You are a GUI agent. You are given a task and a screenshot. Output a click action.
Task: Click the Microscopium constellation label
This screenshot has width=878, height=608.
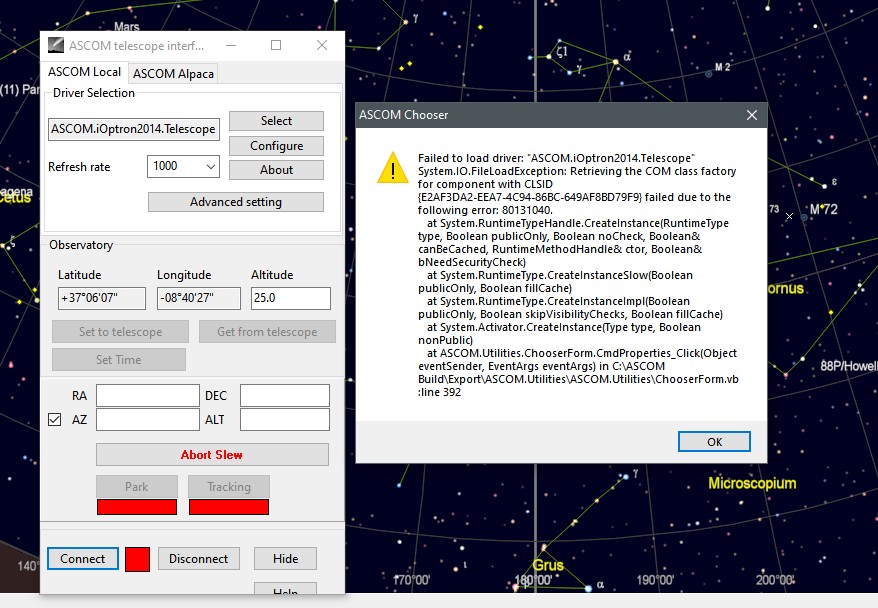coord(752,483)
